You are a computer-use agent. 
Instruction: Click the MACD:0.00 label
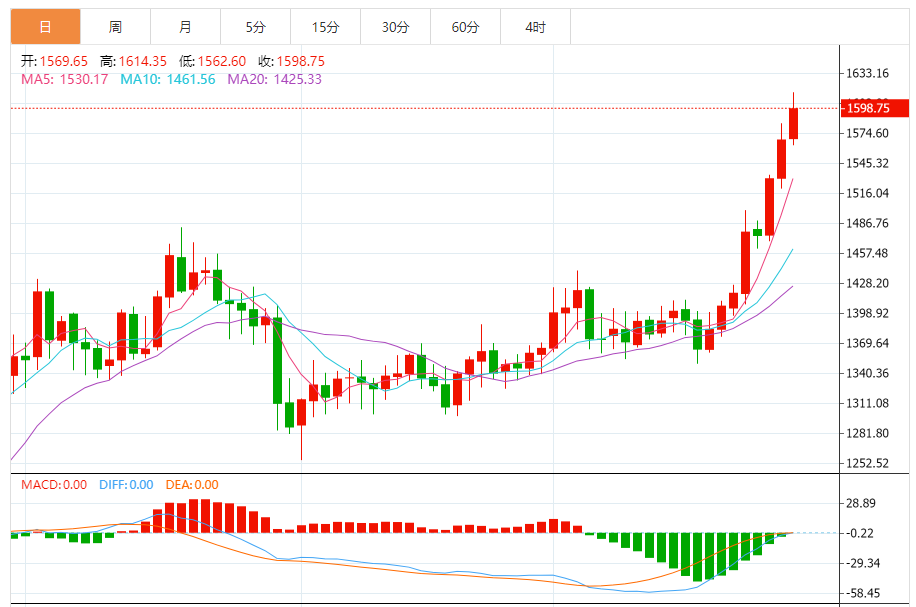click(54, 485)
